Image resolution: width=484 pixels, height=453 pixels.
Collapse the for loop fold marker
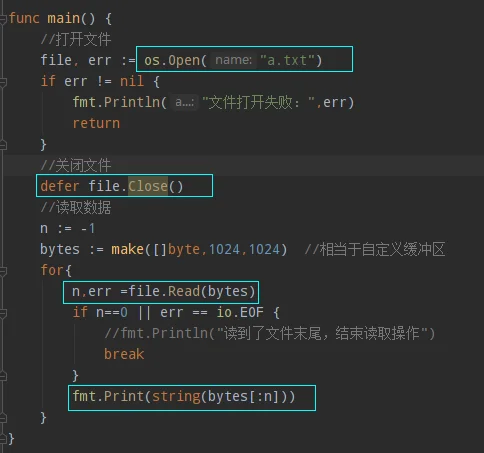[3, 271]
